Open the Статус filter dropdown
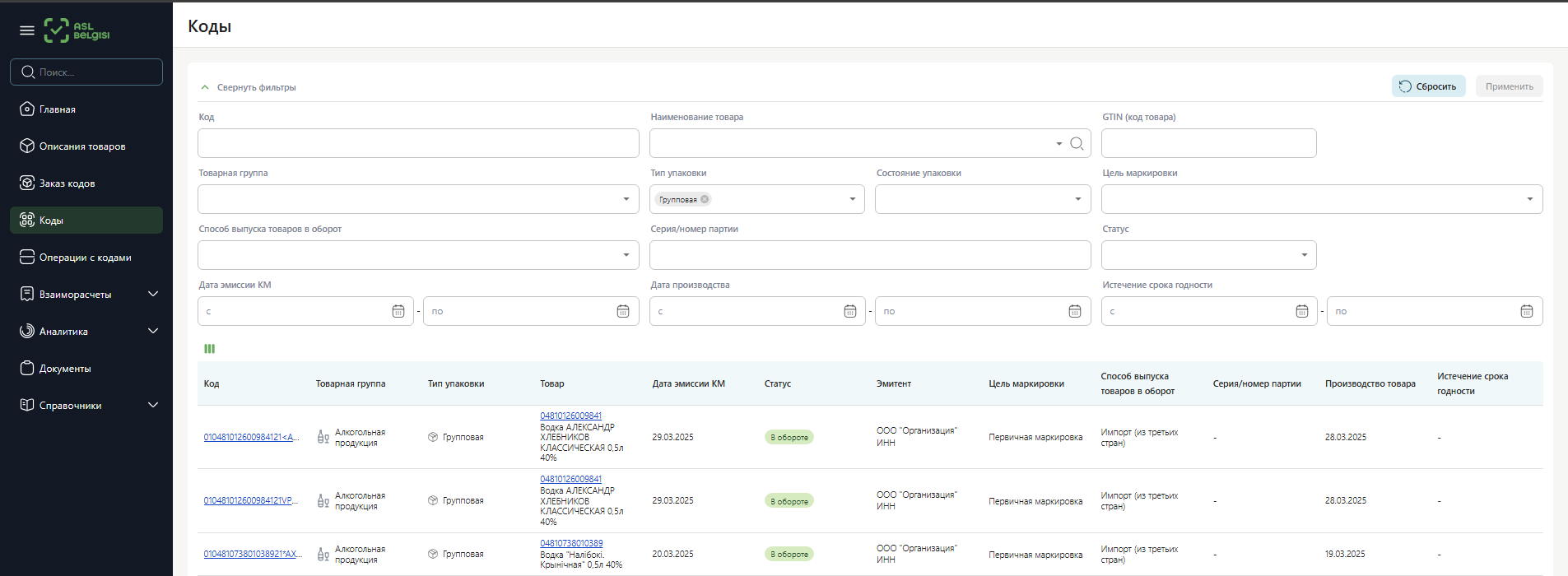Screen dimensions: 1568x576 [1208, 255]
